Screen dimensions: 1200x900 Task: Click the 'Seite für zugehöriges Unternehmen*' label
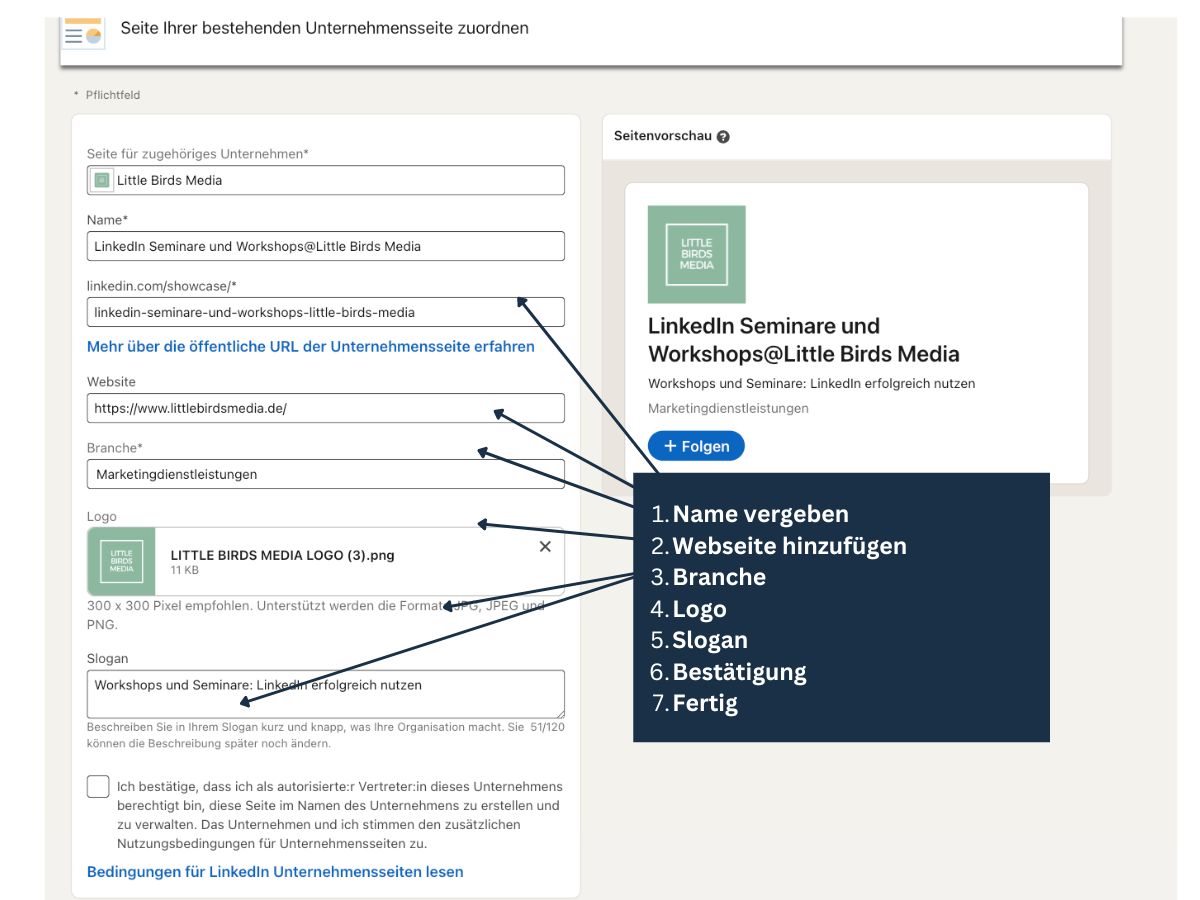198,154
